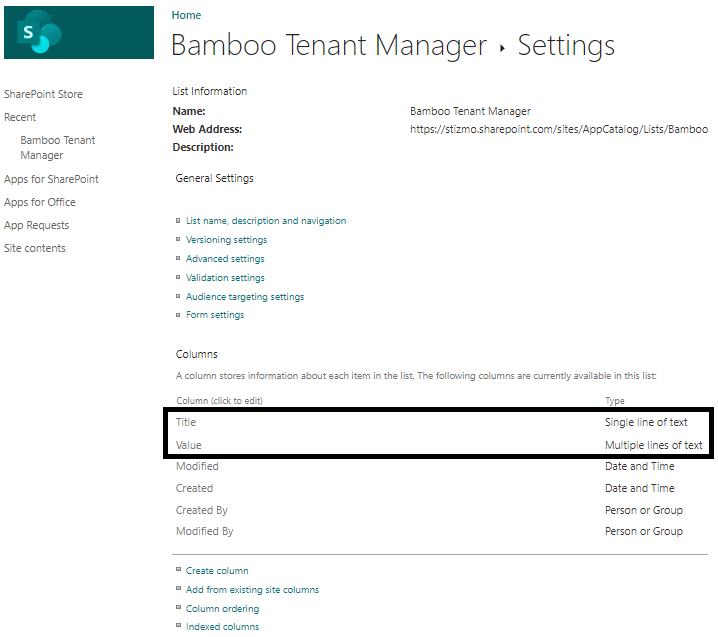Screen dimensions: 718x637
Task: Open Indexed columns link
Action: pos(223,626)
